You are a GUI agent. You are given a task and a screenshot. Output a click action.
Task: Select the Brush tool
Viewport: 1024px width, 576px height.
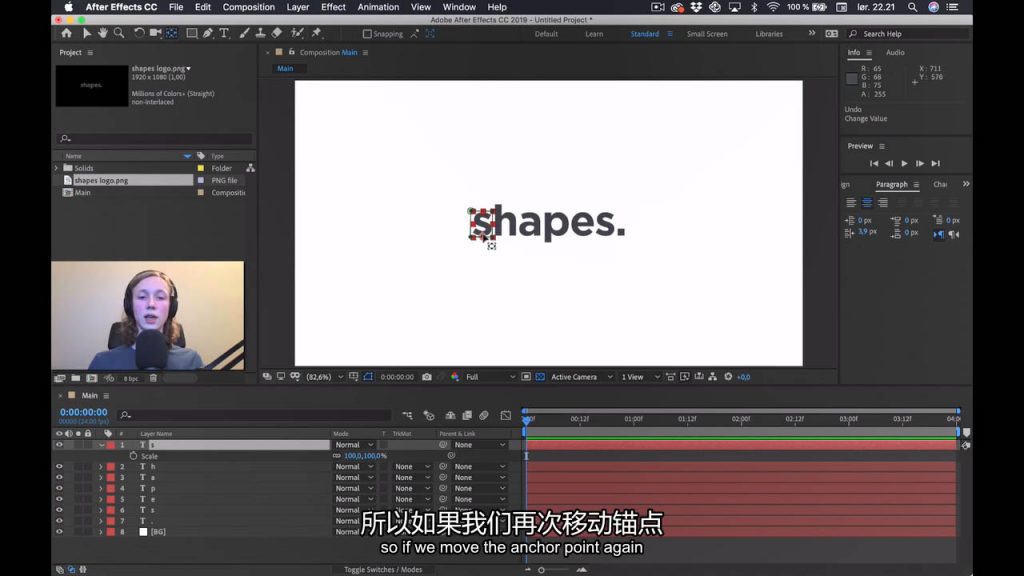click(x=244, y=33)
